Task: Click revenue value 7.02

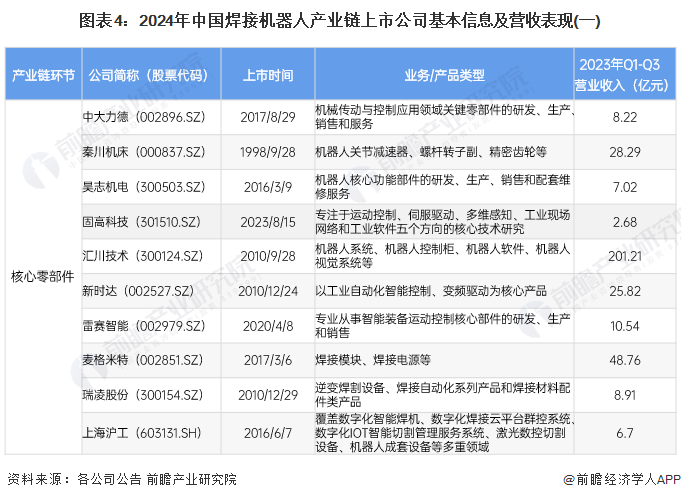Action: click(x=625, y=187)
